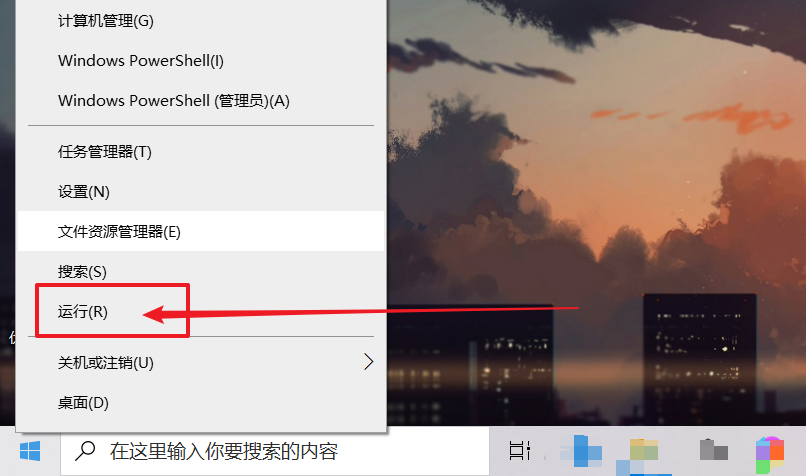This screenshot has height=476, width=806.
Task: Launch the blue blurred taskbar app icon
Action: [x=581, y=451]
